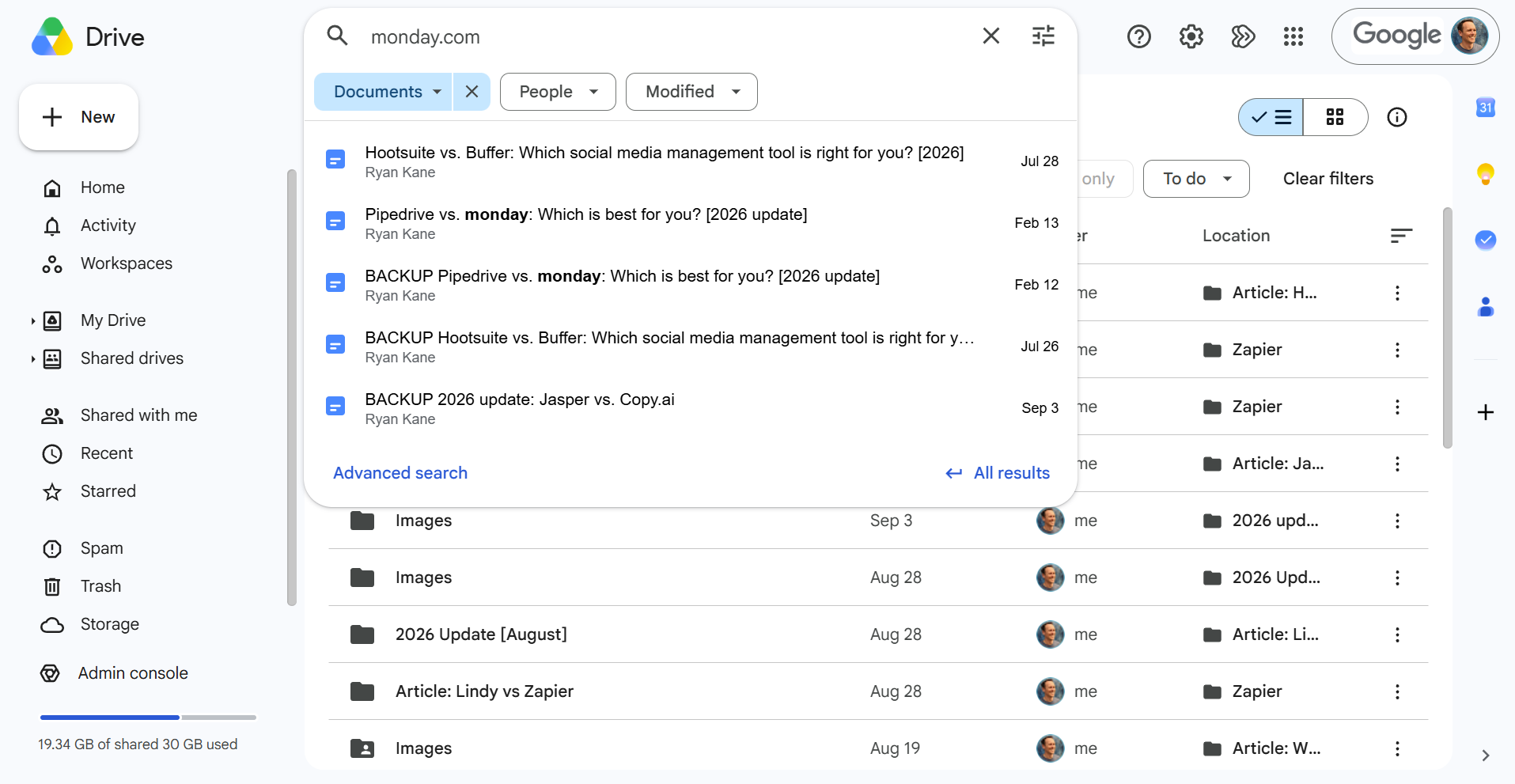The image size is (1515, 784).
Task: Open Pipedrive vs. monday result dated Feb 13
Action: point(691,223)
